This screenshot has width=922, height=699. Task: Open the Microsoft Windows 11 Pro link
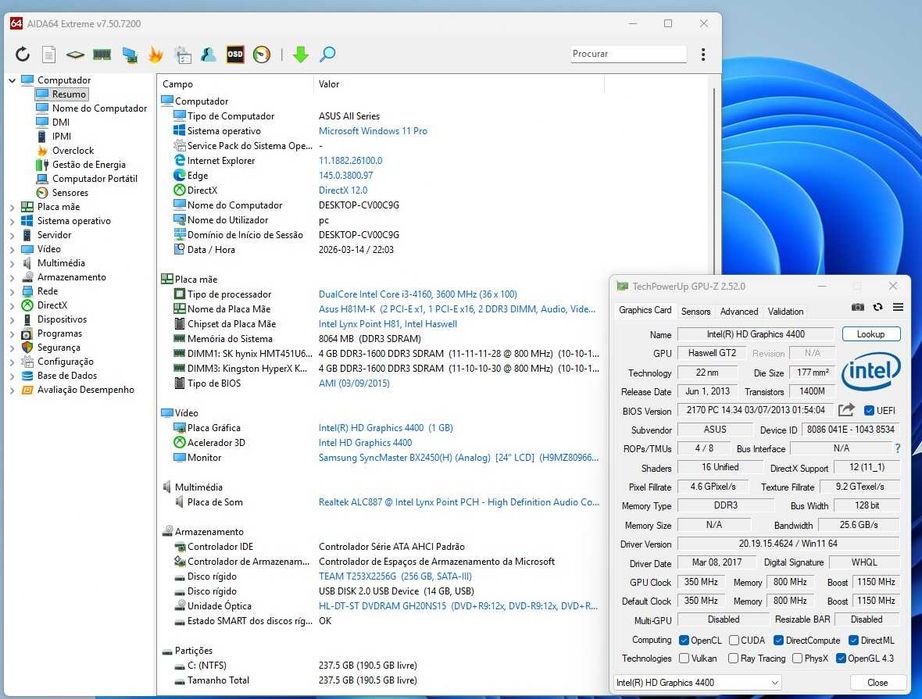(x=373, y=131)
